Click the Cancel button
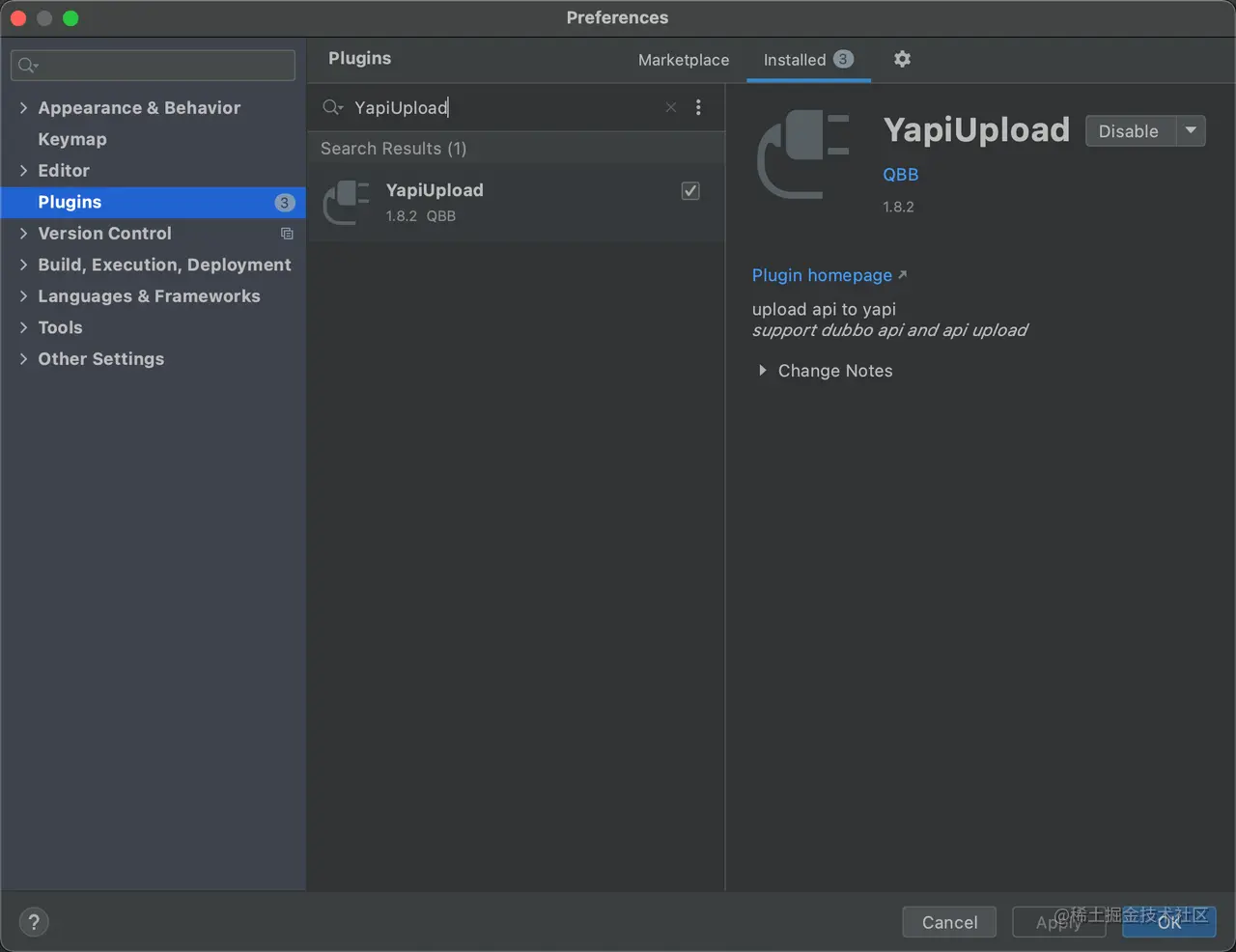Image resolution: width=1236 pixels, height=952 pixels. (x=949, y=922)
